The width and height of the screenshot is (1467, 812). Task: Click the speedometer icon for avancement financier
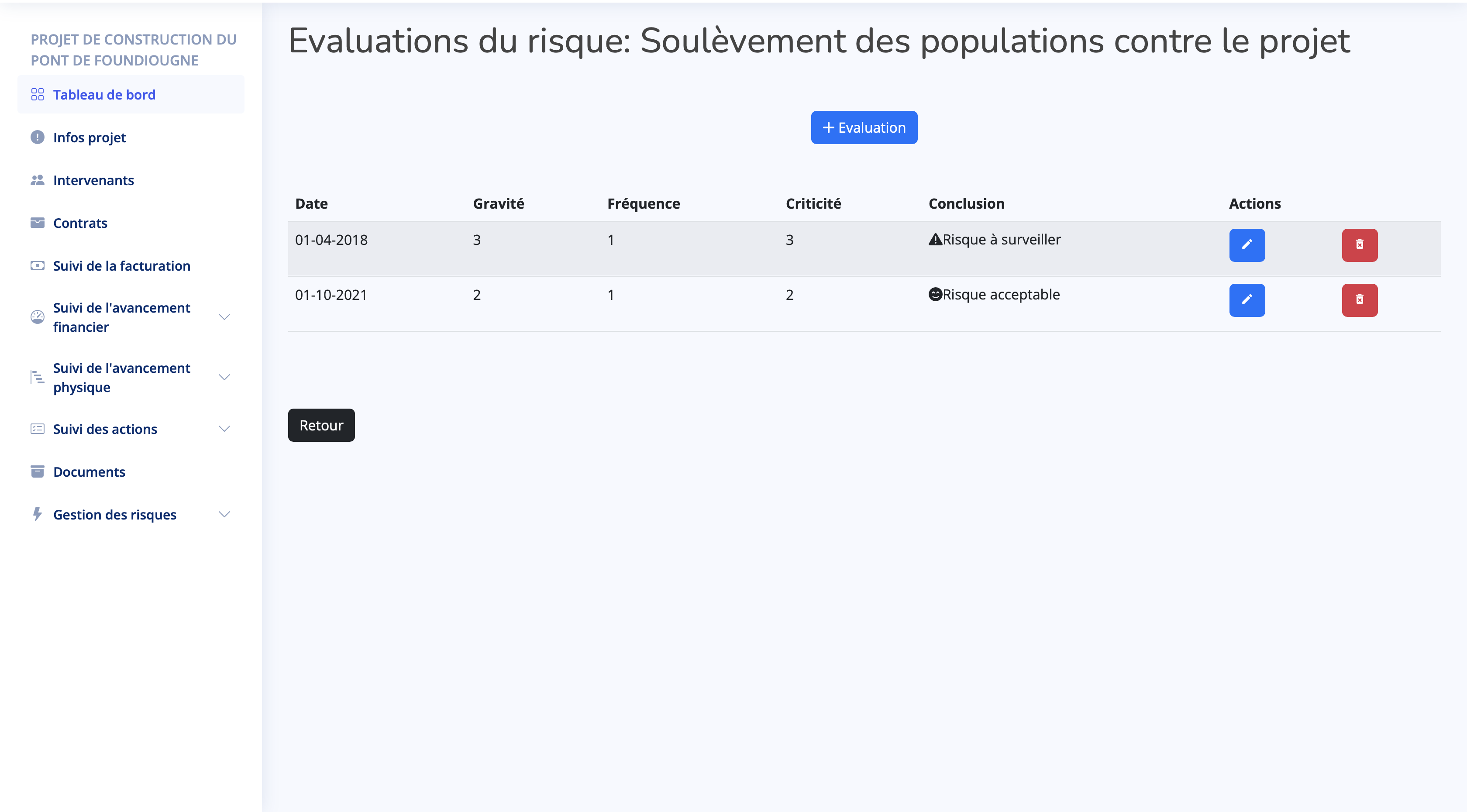coord(38,317)
